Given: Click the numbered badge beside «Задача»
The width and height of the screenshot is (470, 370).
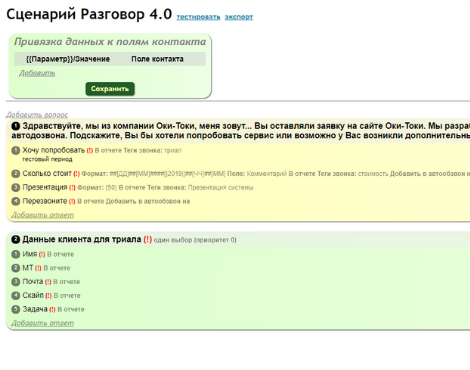Looking at the screenshot, I should click(16, 309).
